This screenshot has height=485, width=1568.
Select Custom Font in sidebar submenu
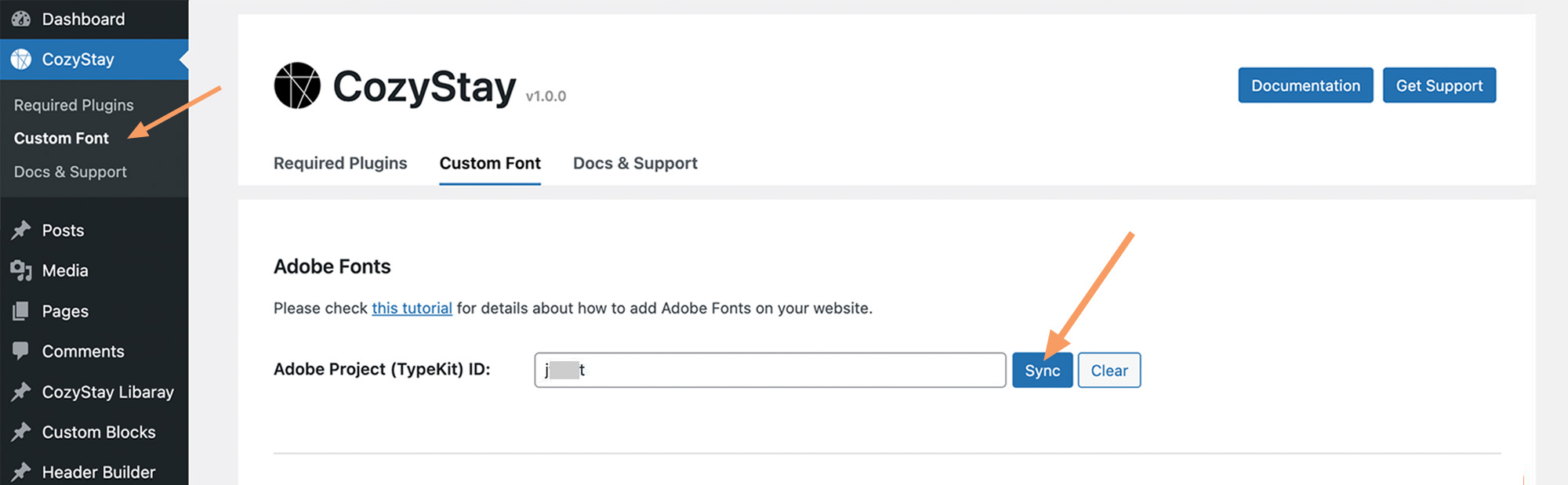pyautogui.click(x=61, y=138)
